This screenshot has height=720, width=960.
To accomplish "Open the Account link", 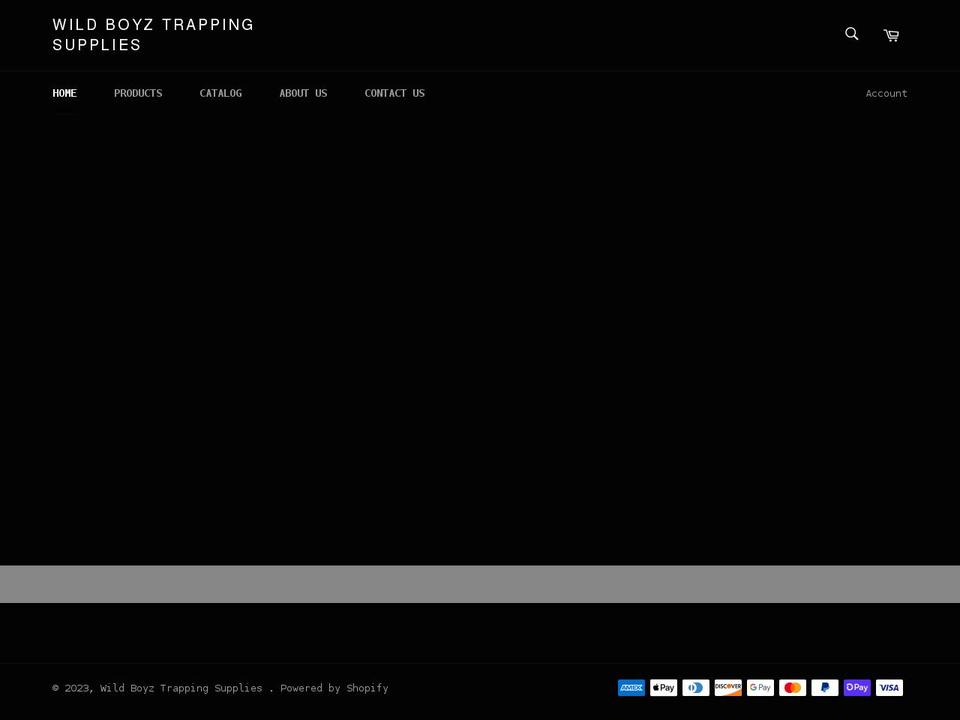I will tap(886, 93).
